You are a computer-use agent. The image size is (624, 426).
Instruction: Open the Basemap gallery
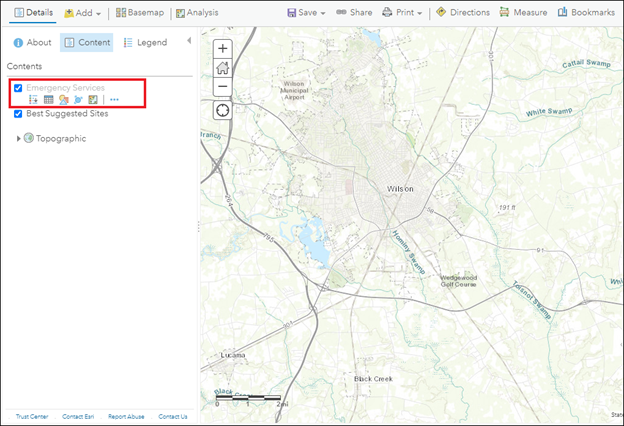click(x=140, y=13)
